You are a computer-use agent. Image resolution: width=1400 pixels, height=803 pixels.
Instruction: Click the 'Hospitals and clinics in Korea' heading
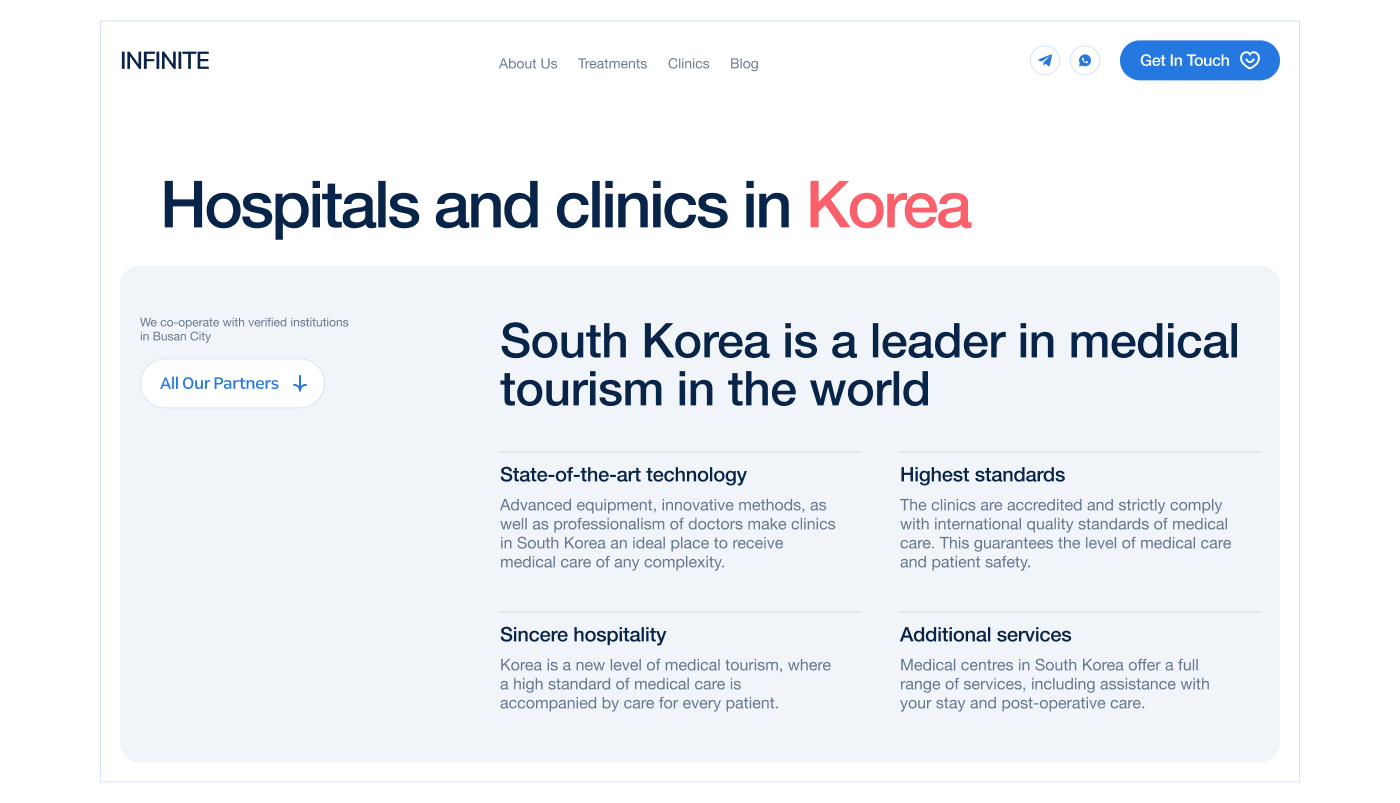click(566, 205)
